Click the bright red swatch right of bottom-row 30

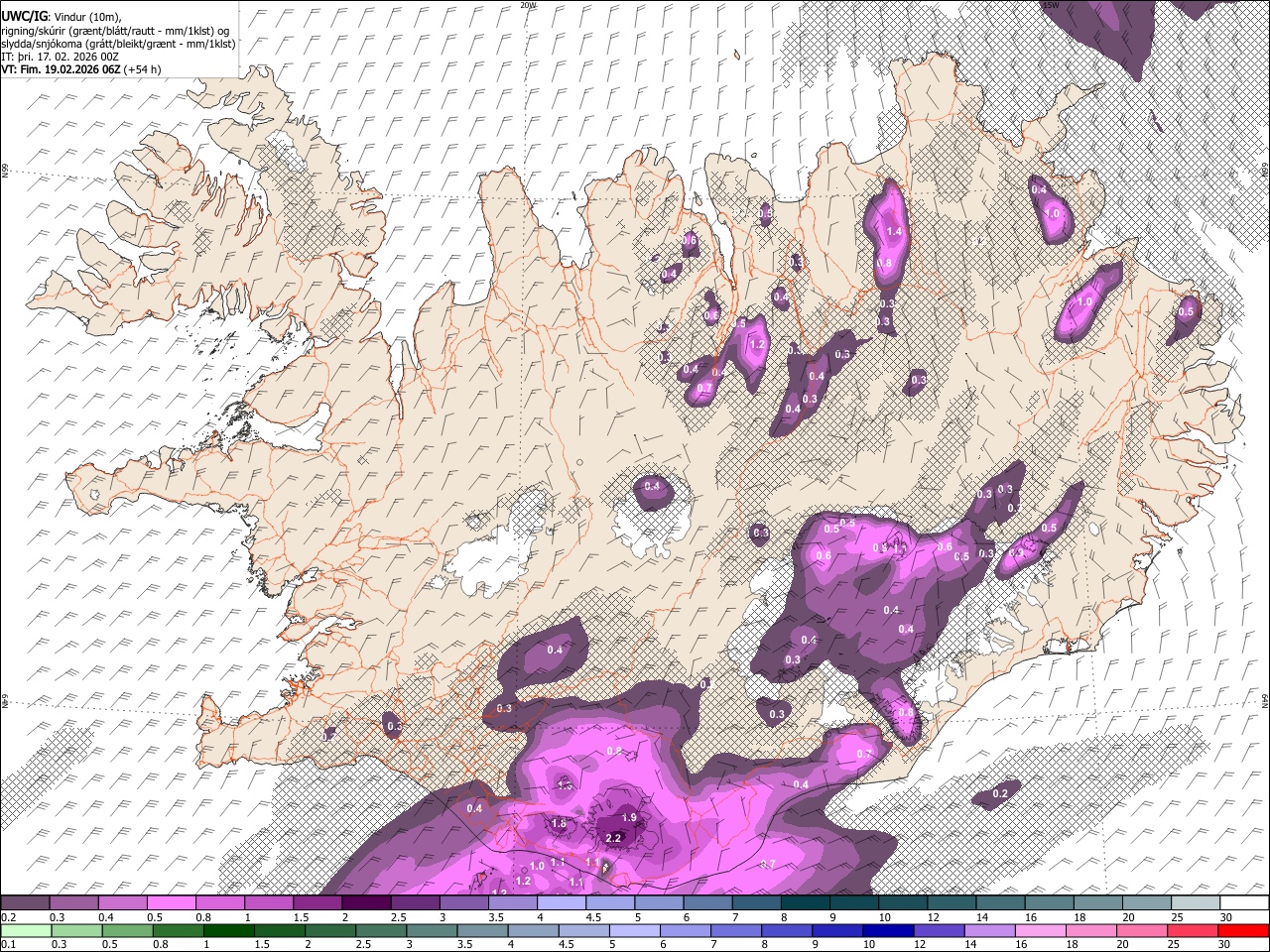pyautogui.click(x=1243, y=931)
